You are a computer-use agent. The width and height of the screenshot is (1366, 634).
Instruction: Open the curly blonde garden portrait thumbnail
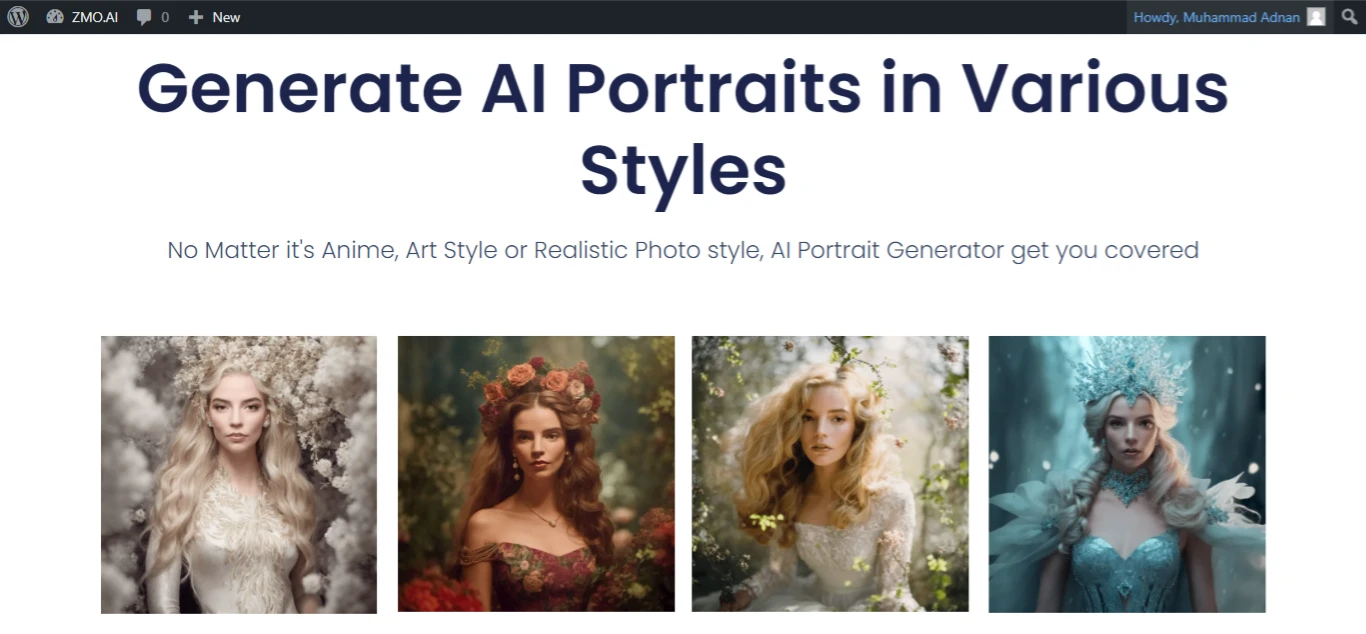tap(830, 474)
